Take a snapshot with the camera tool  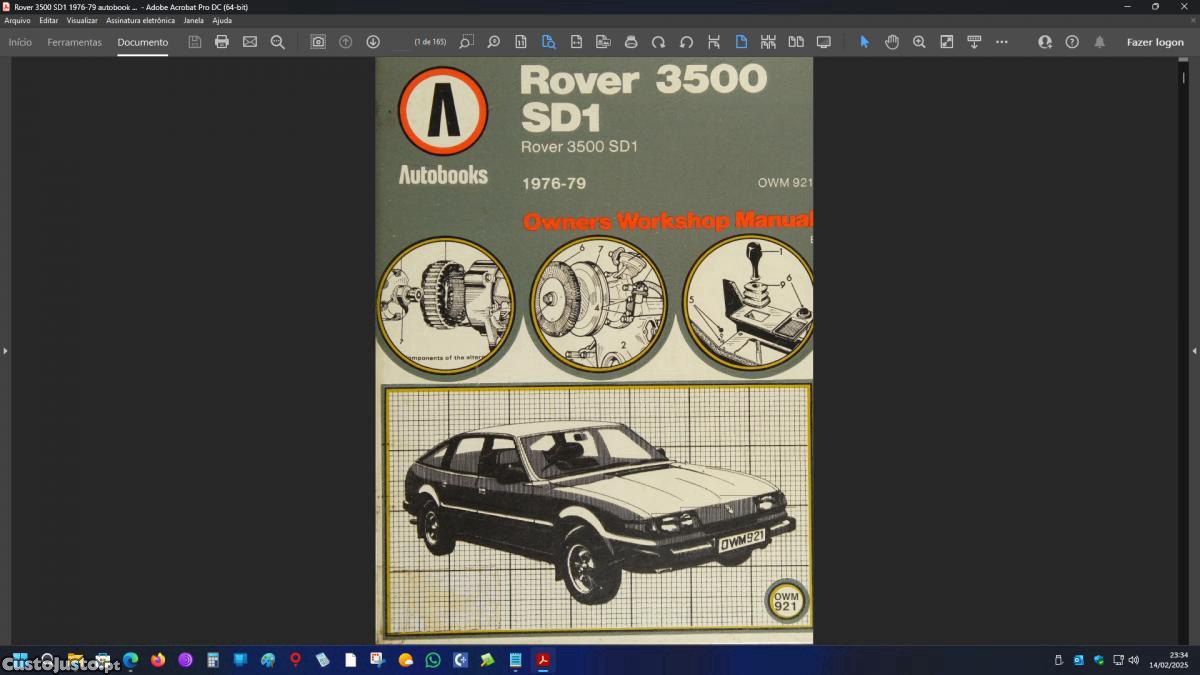(318, 42)
